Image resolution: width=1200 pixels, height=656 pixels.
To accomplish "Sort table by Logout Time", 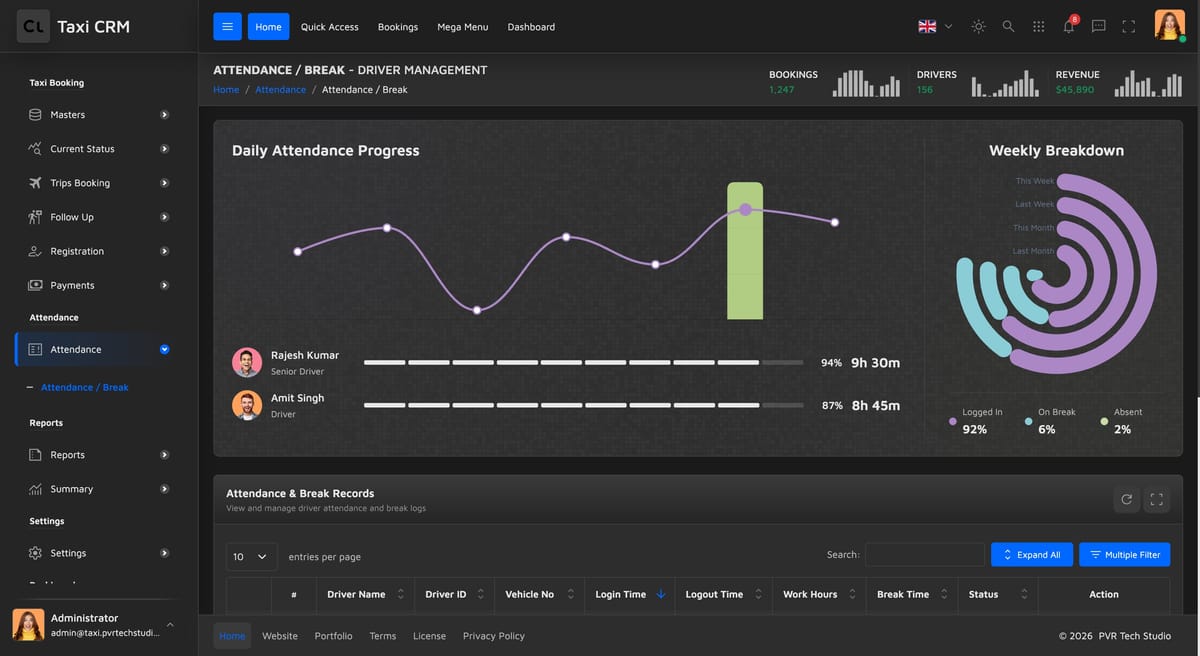I will pos(724,594).
